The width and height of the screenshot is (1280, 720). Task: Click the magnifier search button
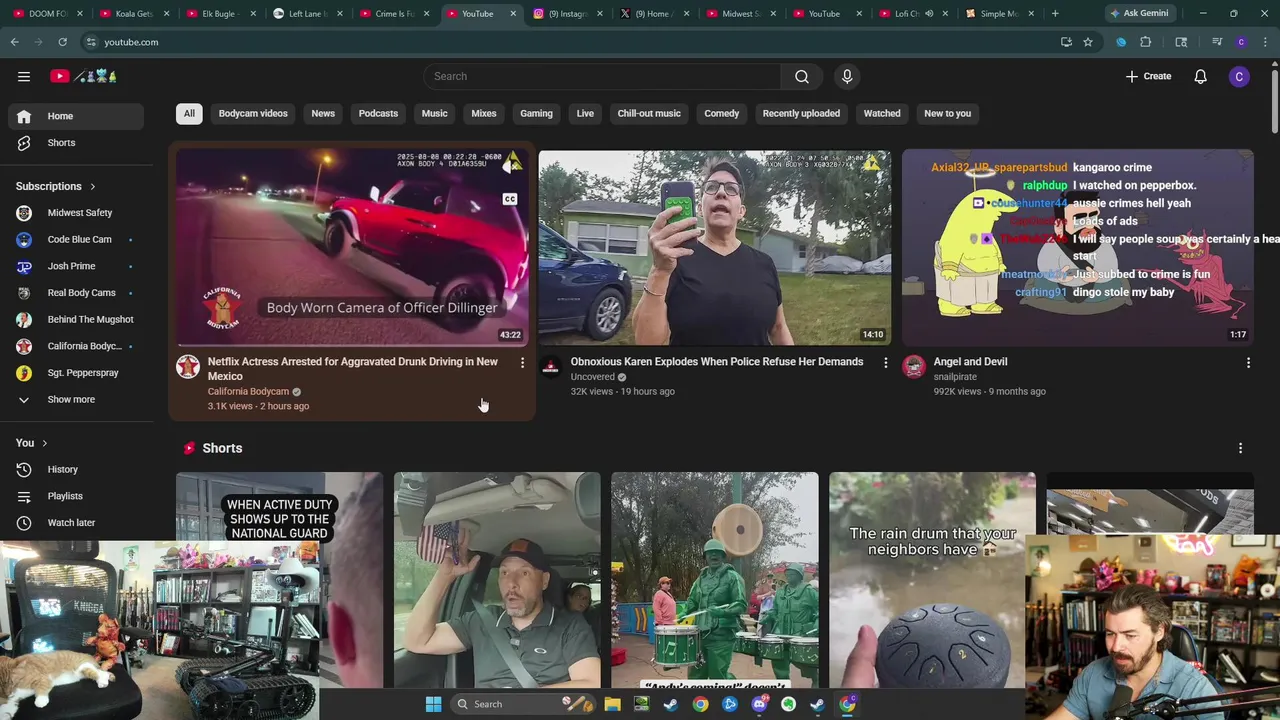pyautogui.click(x=802, y=76)
